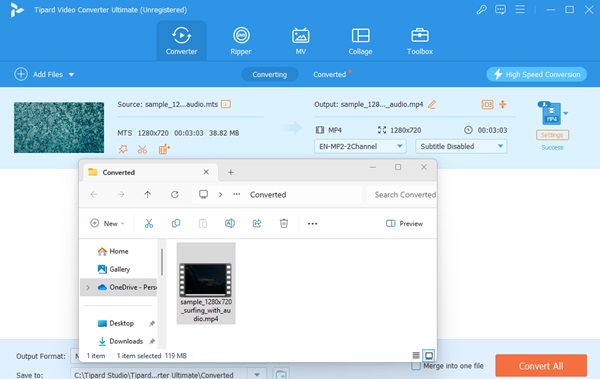Open the Toolbox tab
The image size is (600, 379).
pyautogui.click(x=420, y=41)
